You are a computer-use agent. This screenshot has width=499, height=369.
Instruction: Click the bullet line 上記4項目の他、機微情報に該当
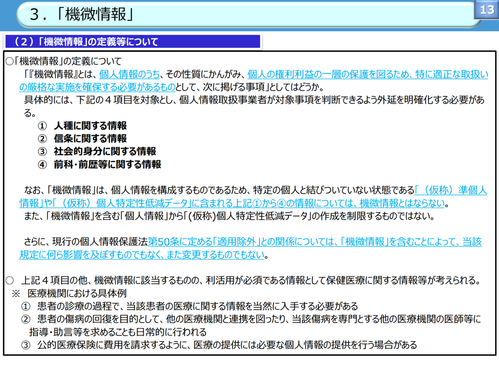coord(243,280)
